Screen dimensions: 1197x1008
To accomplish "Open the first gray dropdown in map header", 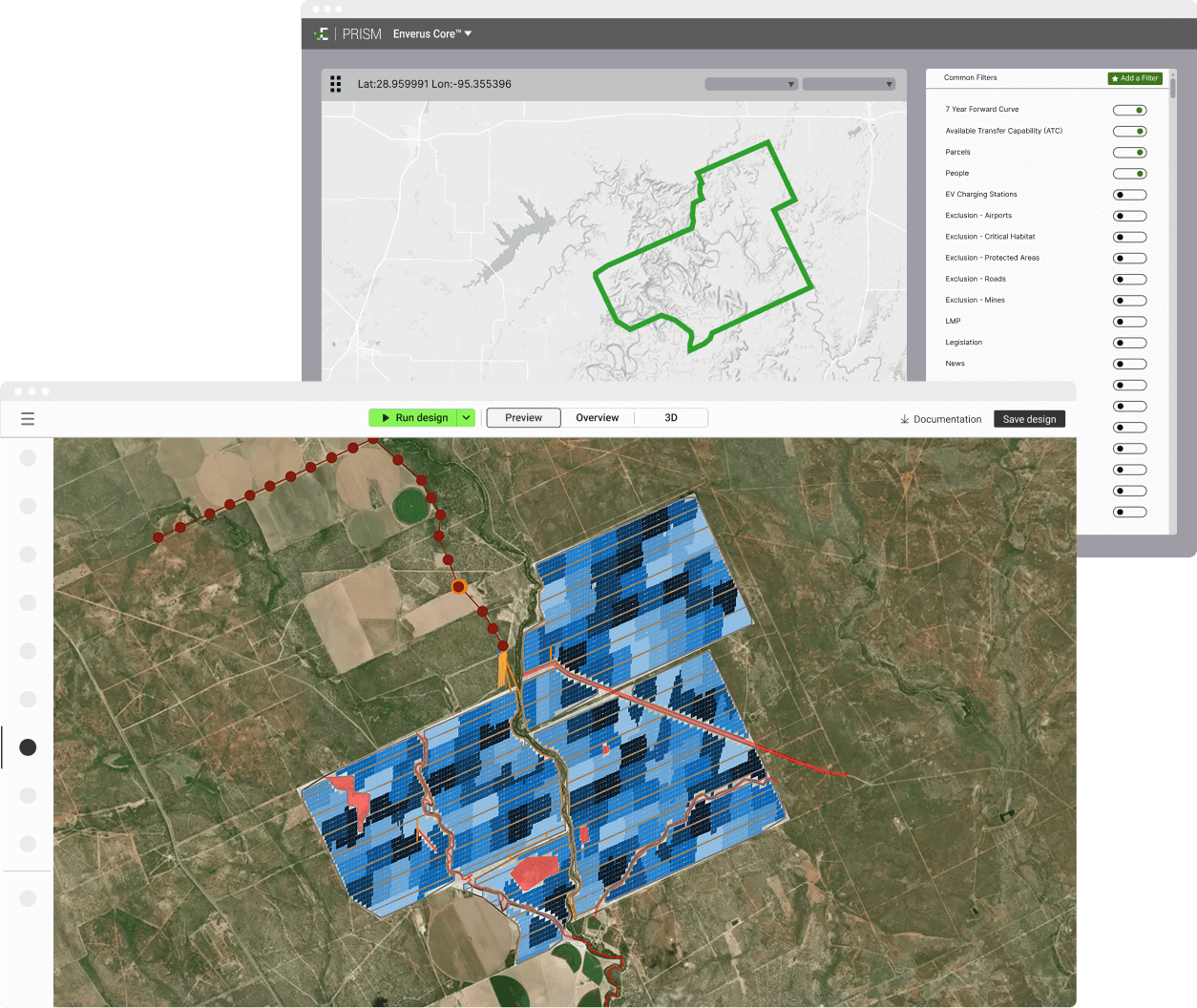I will pyautogui.click(x=751, y=84).
